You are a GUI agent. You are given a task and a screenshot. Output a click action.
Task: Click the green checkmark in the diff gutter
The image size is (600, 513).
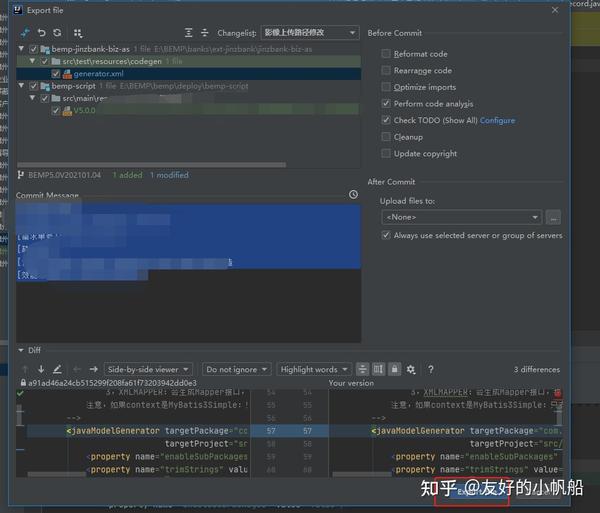click(20, 393)
